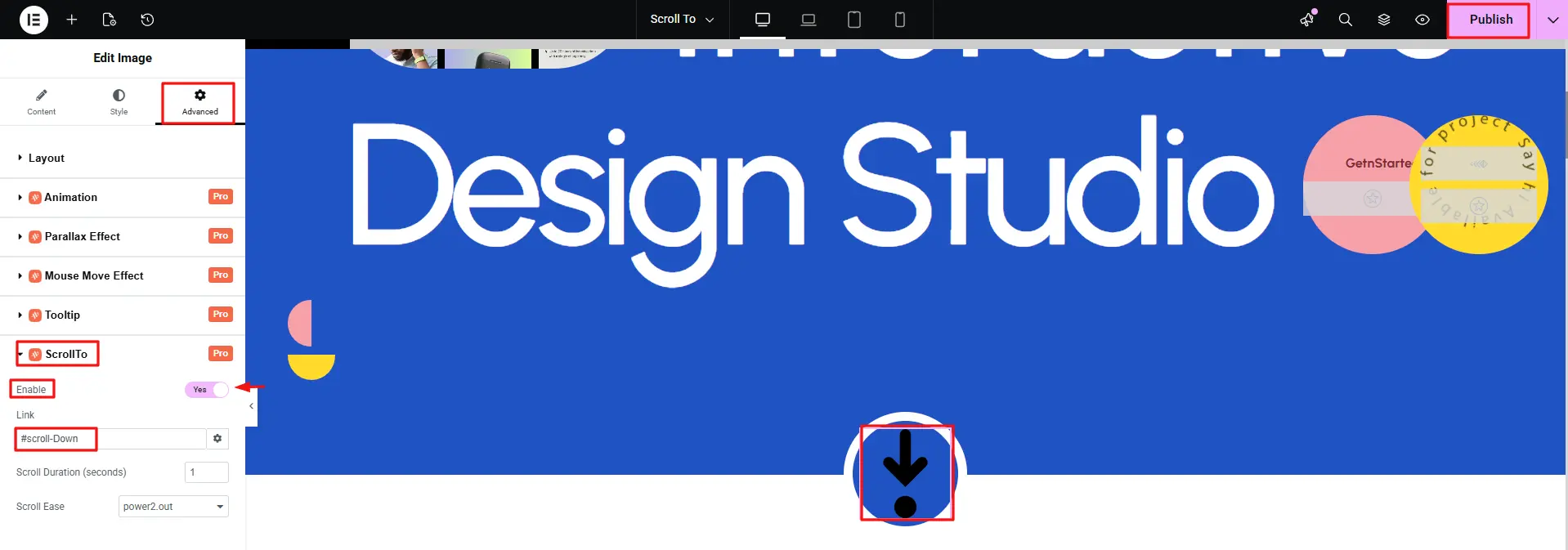This screenshot has width=1568, height=550.
Task: Click the Add Element plus icon
Action: [72, 20]
